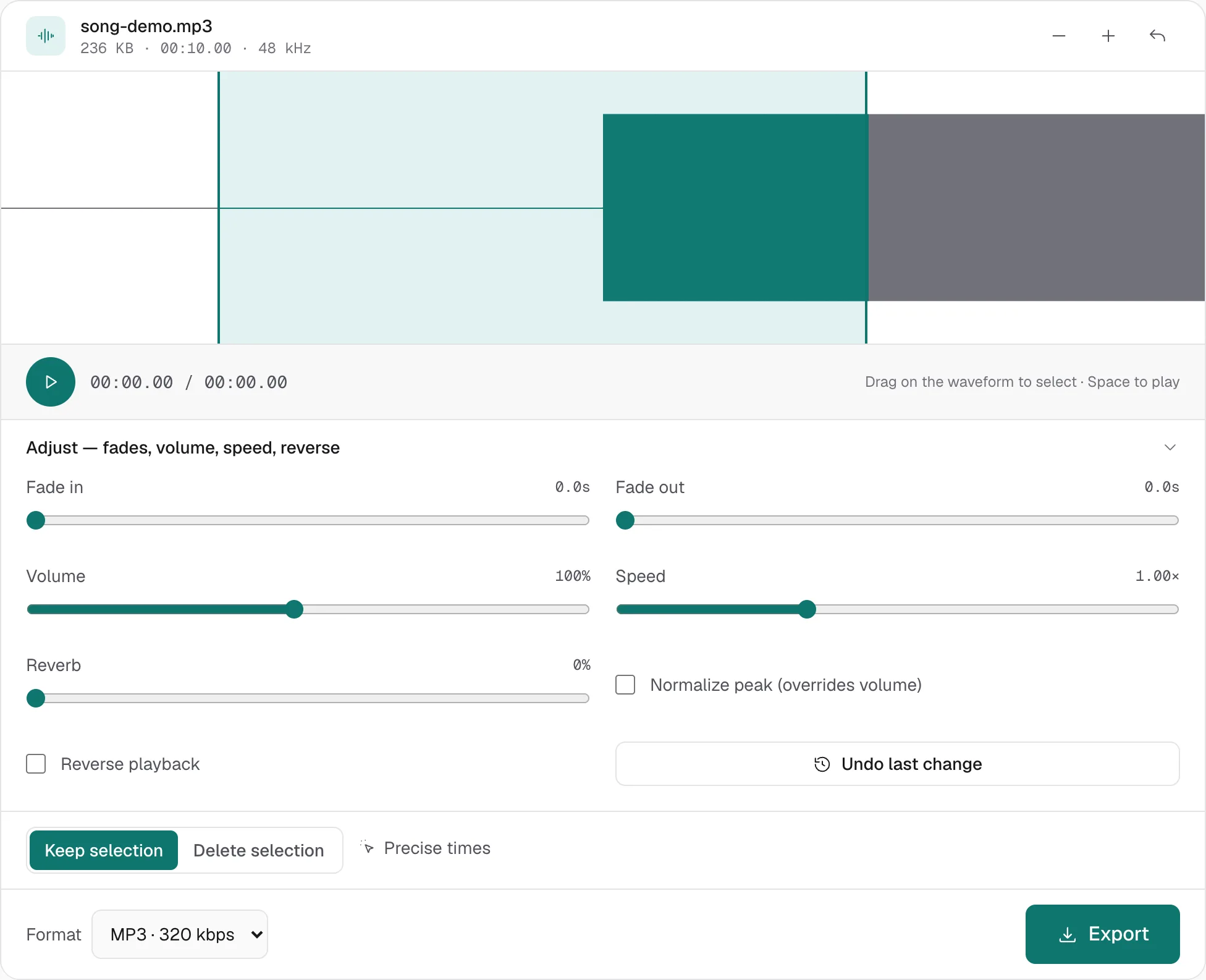This screenshot has width=1206, height=980.
Task: Click the Fade out slider thumb
Action: click(625, 520)
